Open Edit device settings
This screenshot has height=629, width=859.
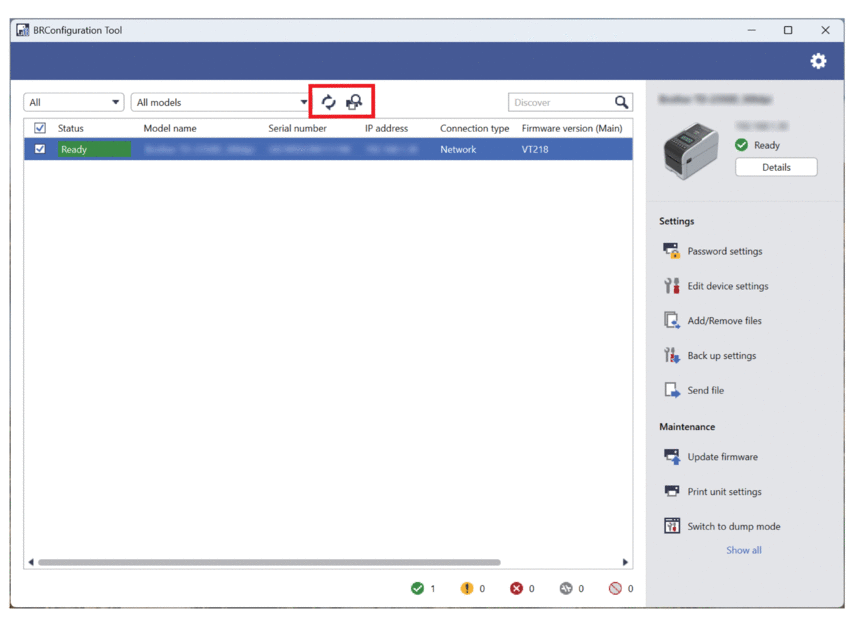(727, 286)
